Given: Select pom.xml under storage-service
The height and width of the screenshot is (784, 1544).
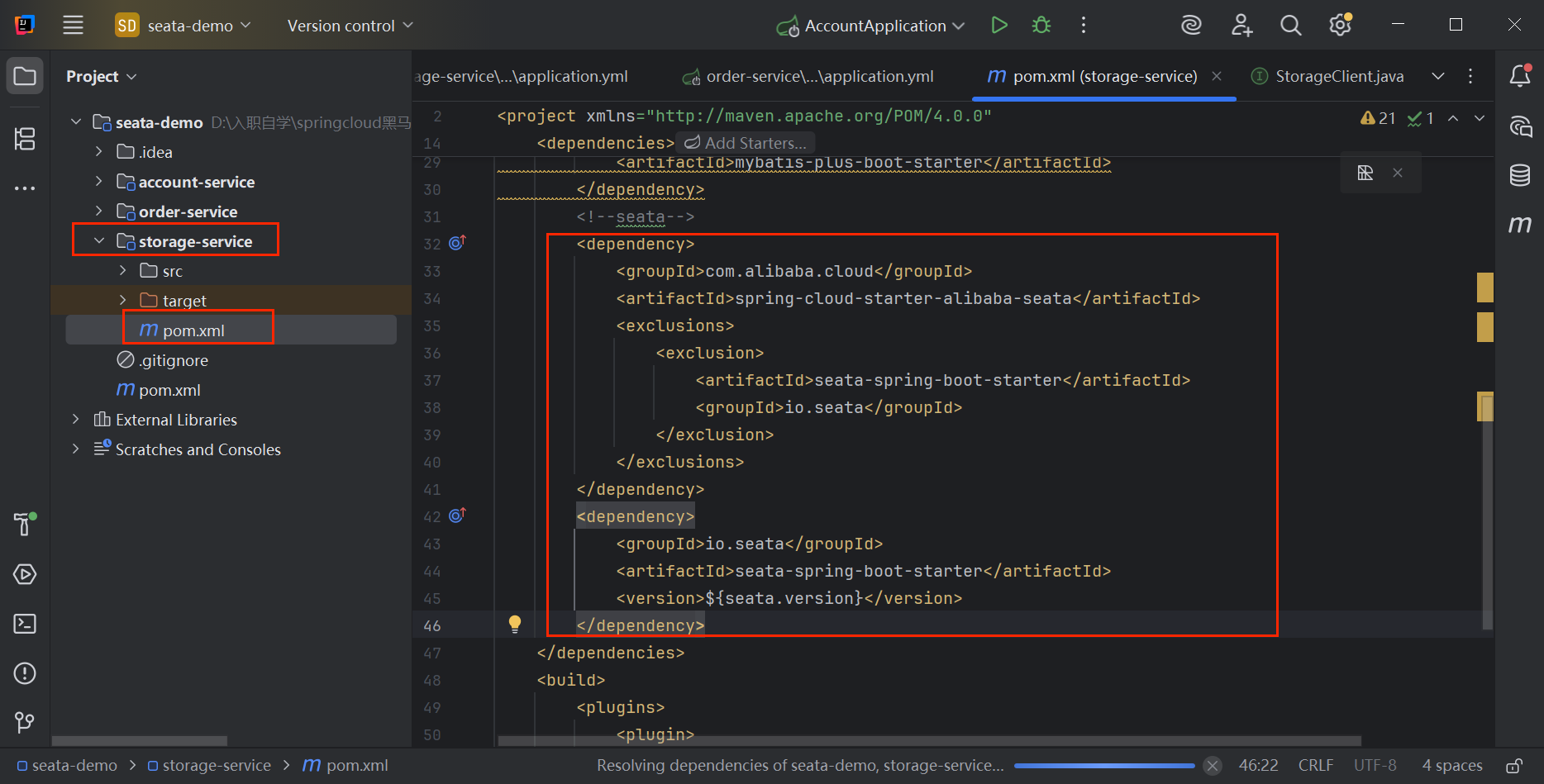Looking at the screenshot, I should tap(231, 330).
